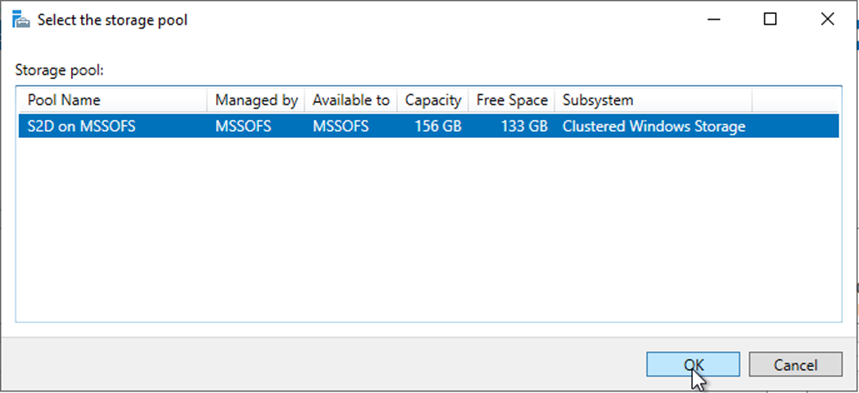Click the Capacity column header

pyautogui.click(x=433, y=100)
